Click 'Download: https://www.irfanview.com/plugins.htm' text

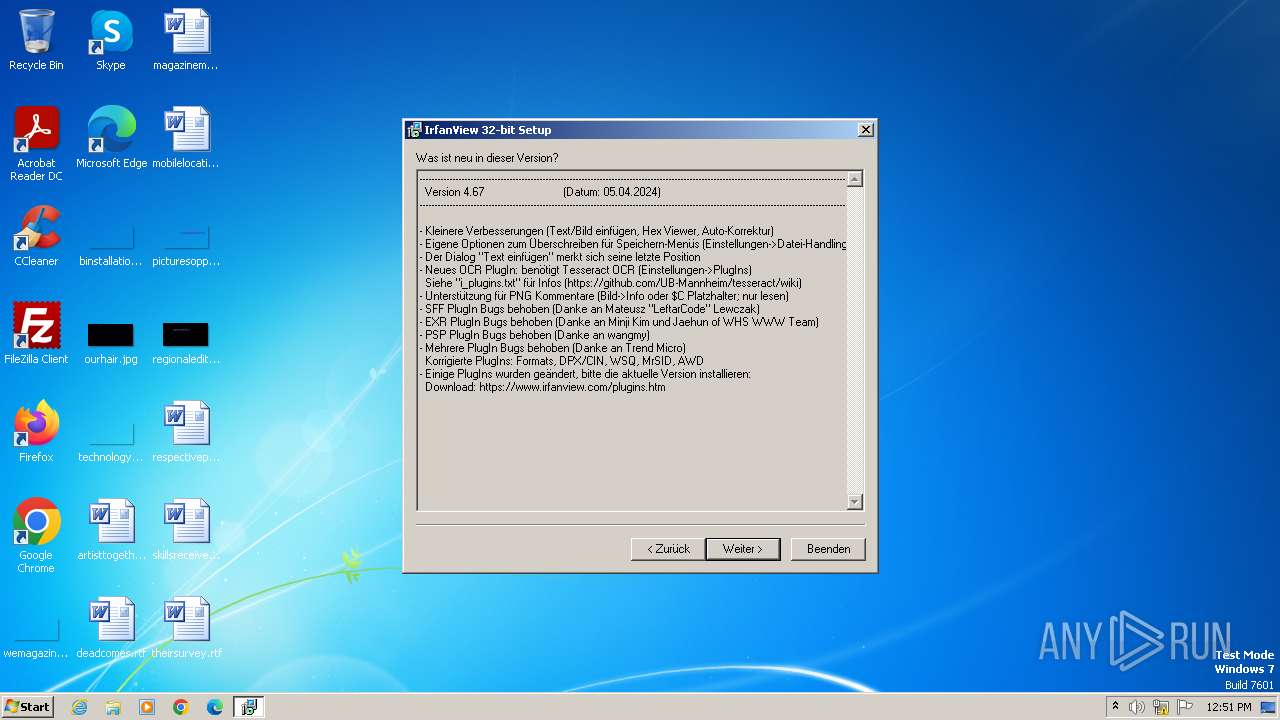coord(545,387)
